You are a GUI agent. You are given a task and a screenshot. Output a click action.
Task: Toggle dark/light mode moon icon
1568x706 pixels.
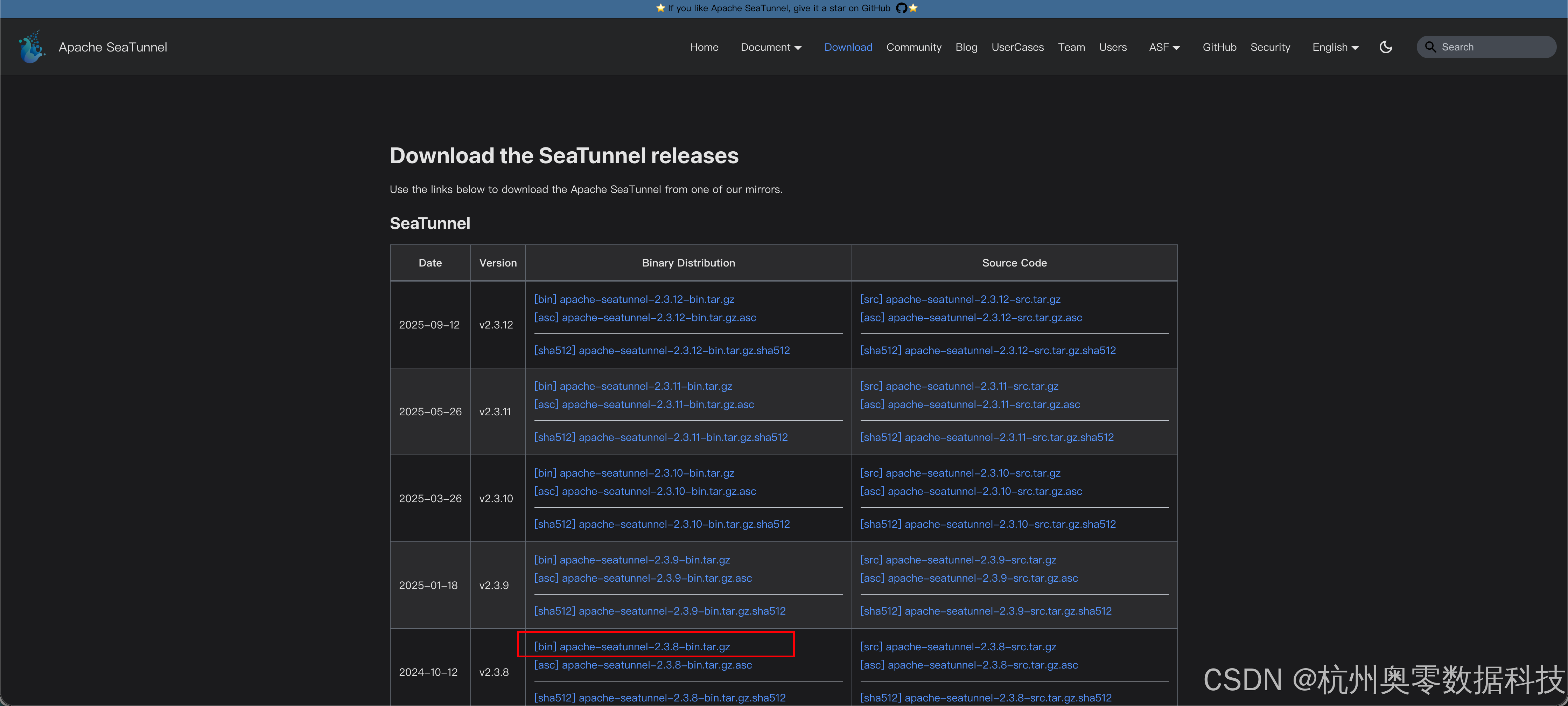(x=1386, y=47)
